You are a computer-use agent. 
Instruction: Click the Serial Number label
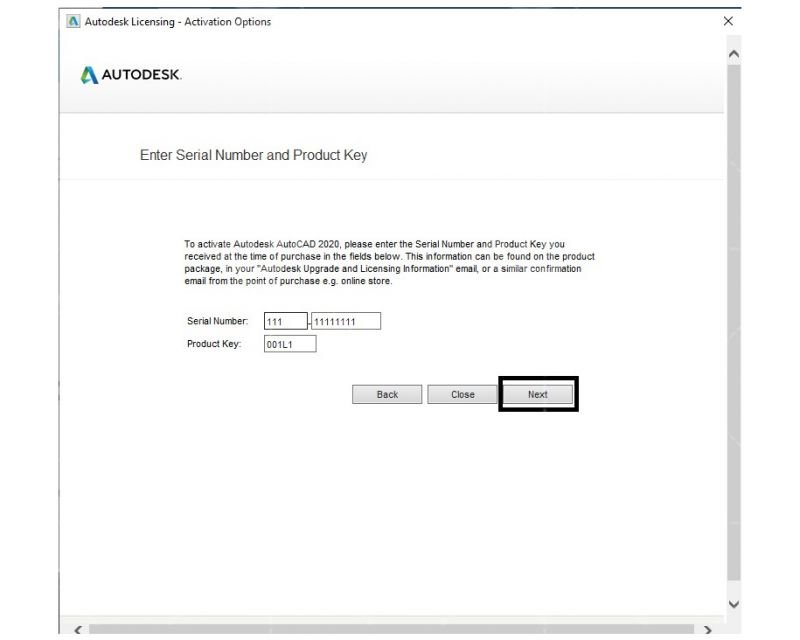[x=217, y=321]
